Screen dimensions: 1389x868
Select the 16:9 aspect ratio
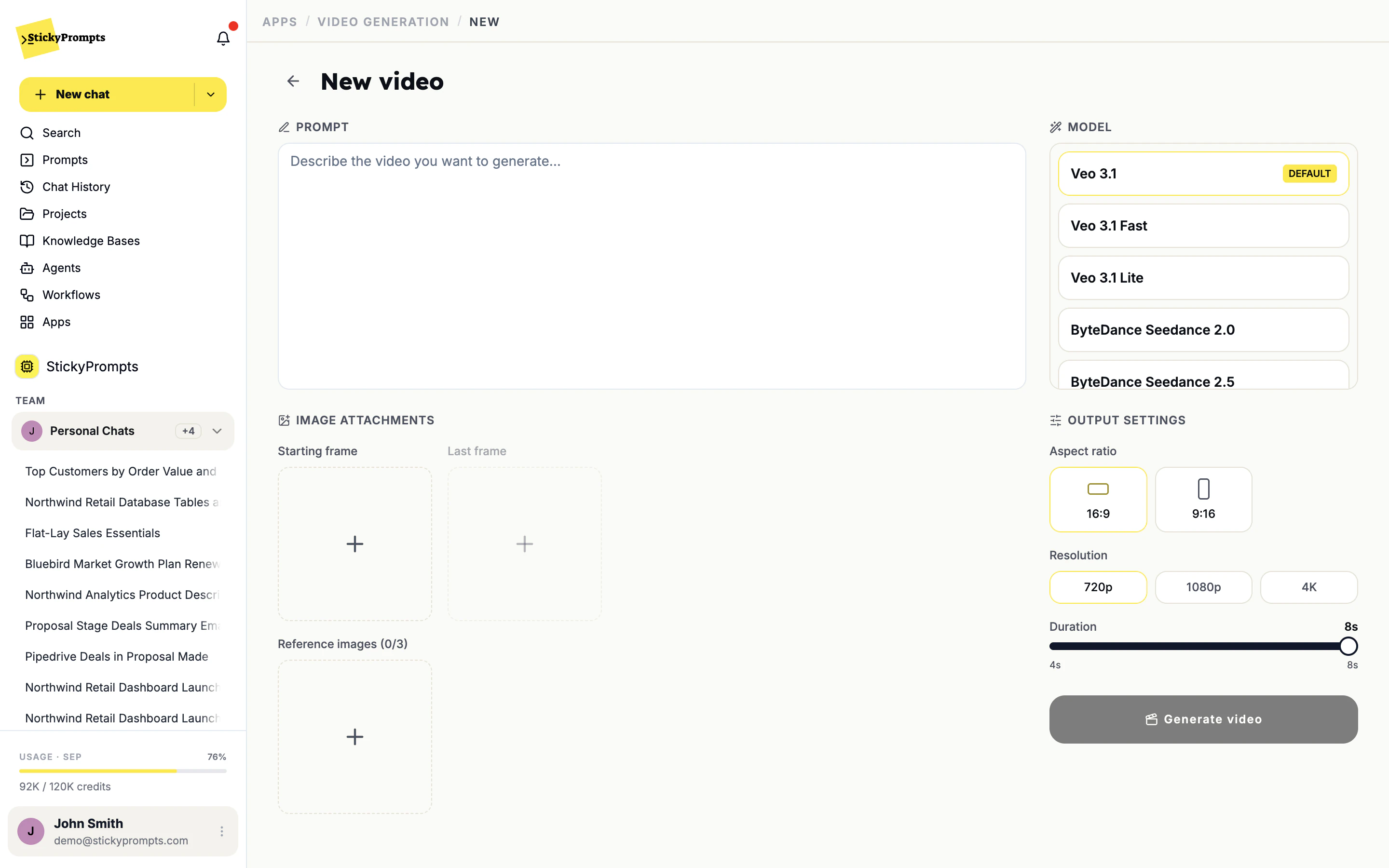tap(1098, 500)
